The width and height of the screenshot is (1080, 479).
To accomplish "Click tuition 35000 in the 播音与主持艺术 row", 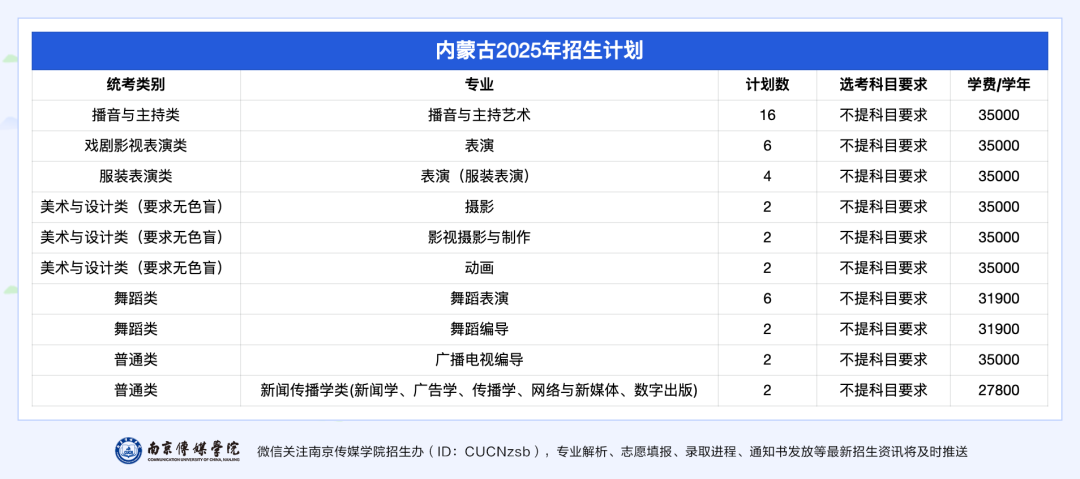I will pyautogui.click(x=999, y=115).
